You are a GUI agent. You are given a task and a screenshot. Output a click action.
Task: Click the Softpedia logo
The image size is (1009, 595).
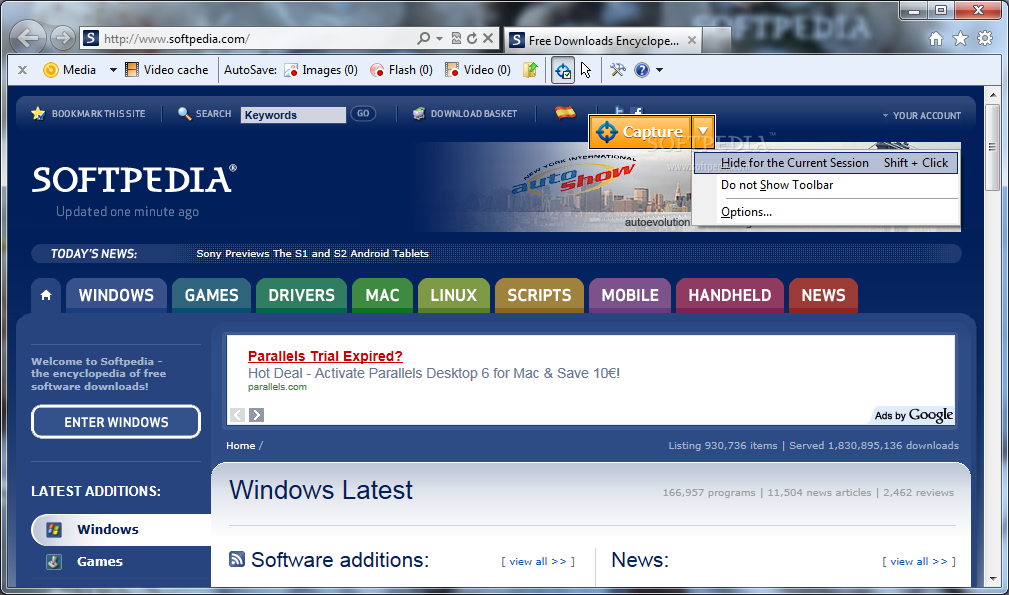pos(134,180)
